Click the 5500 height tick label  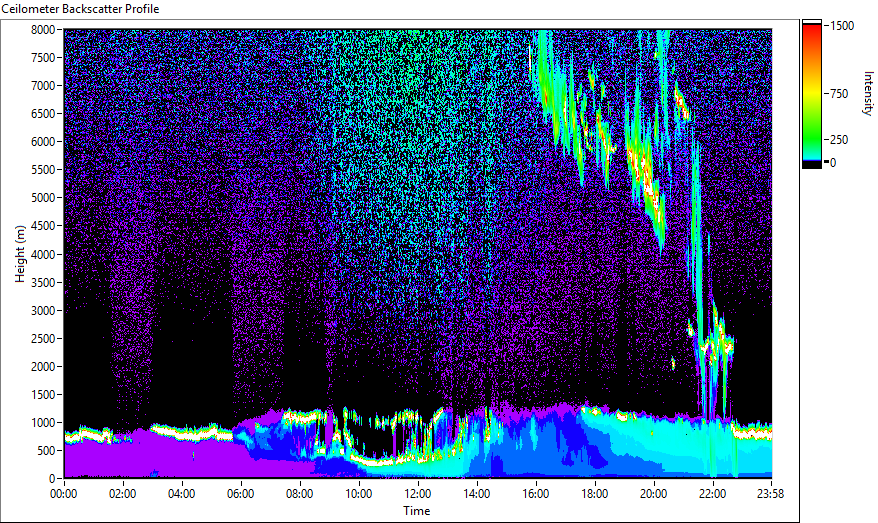tap(43, 170)
